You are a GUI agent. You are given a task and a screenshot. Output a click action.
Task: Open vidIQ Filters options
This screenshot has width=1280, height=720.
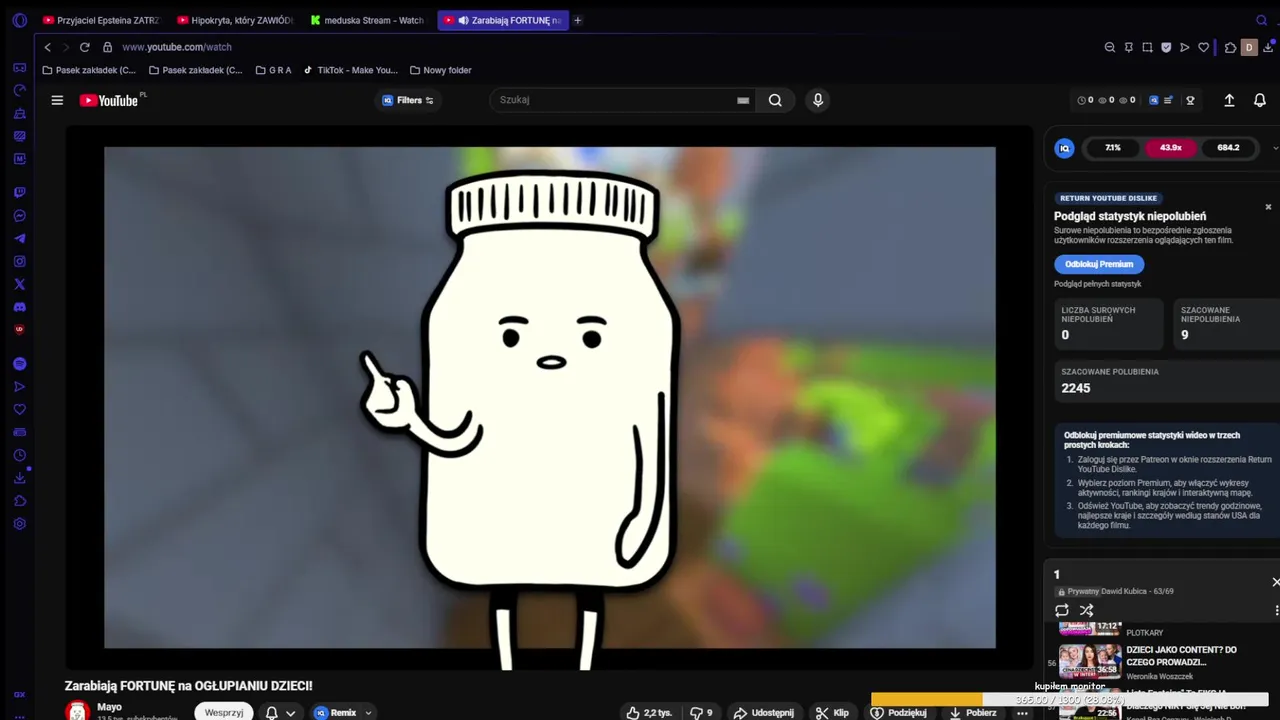[x=408, y=100]
